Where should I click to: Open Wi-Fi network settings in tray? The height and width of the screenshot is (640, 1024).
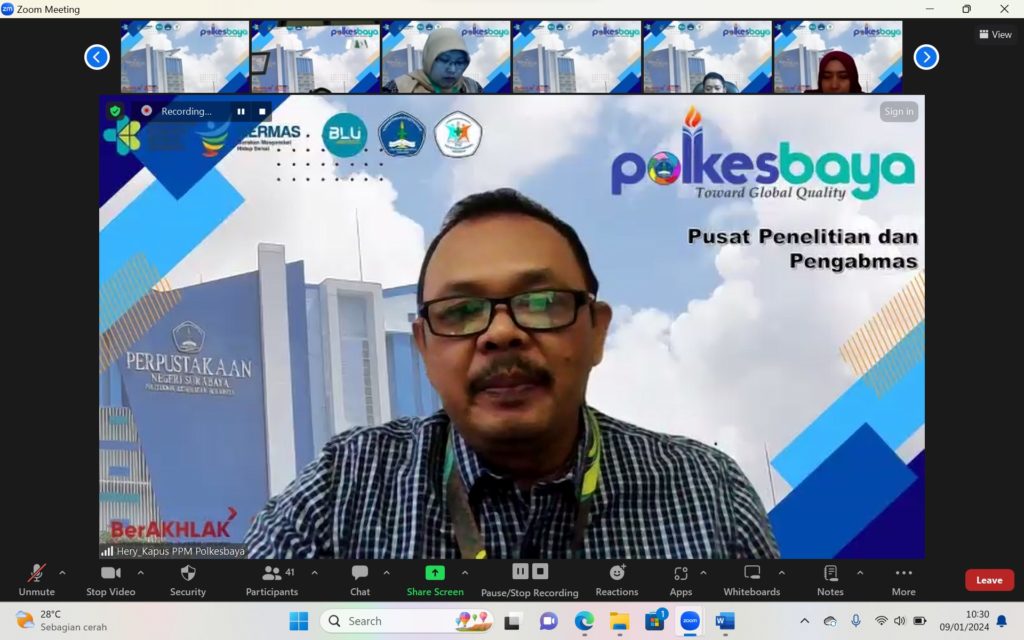(881, 621)
